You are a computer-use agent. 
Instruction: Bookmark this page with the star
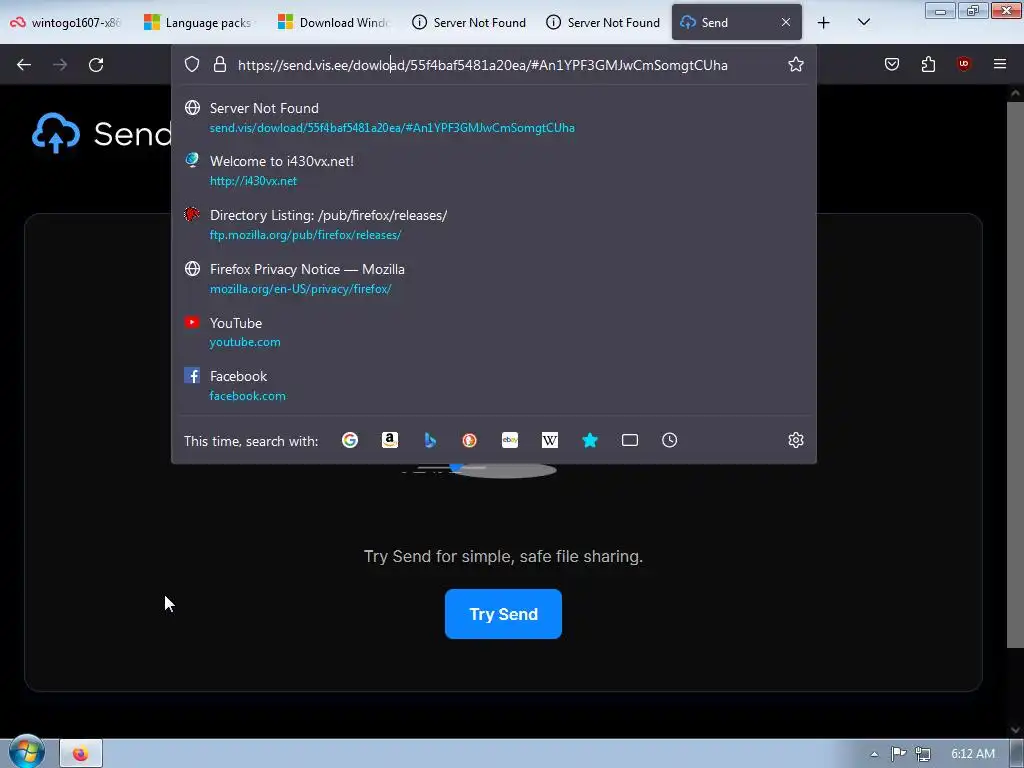[x=795, y=64]
